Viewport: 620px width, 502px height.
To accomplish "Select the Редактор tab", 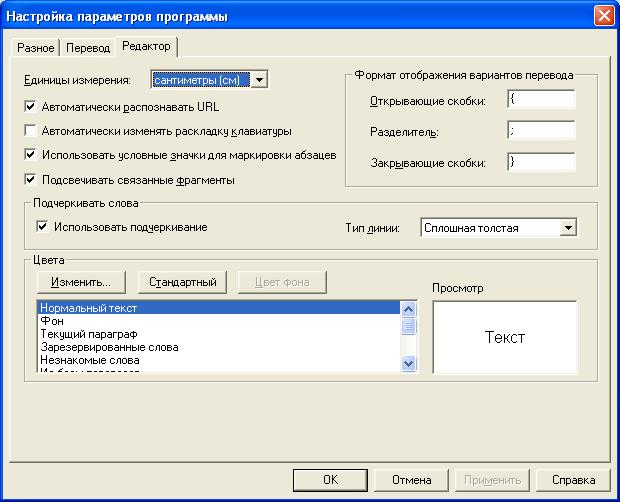I will pyautogui.click(x=146, y=46).
